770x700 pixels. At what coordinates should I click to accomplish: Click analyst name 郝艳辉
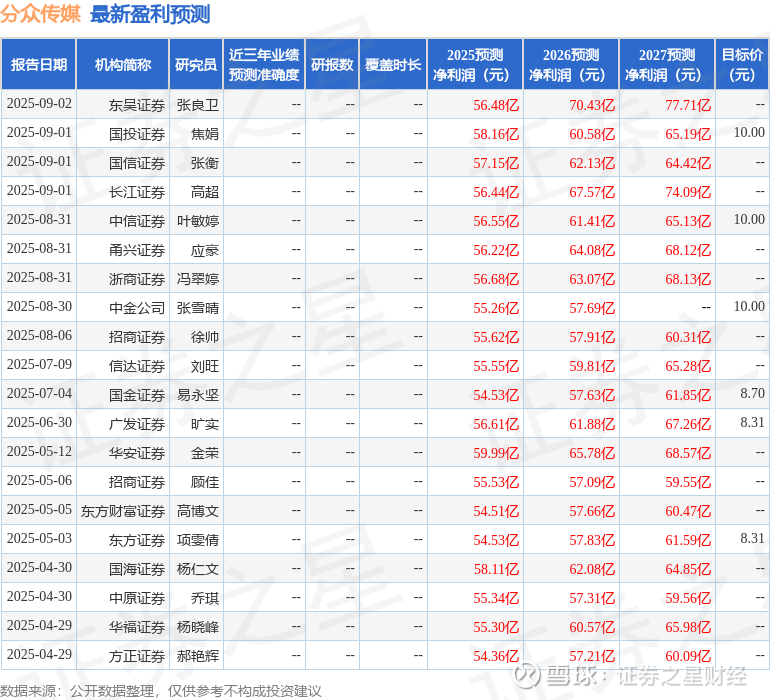pos(197,656)
